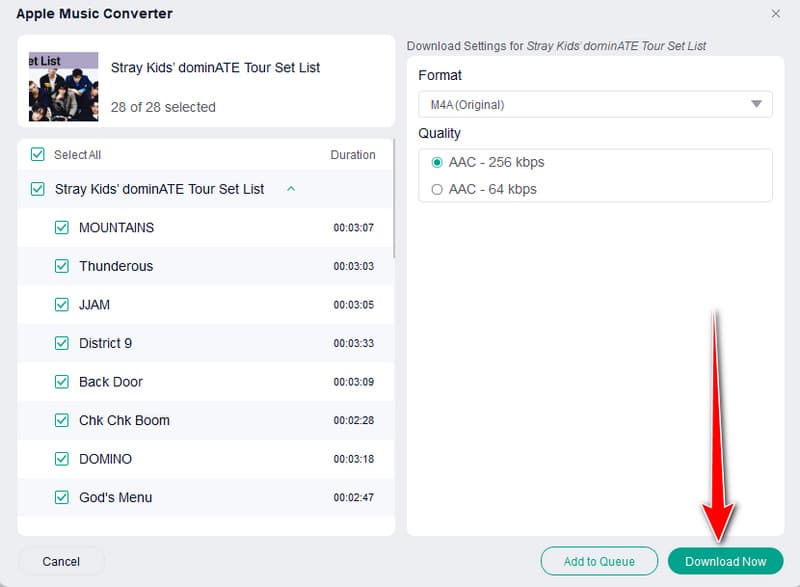Toggle the District 9 checkbox
The image size is (800, 587).
coord(61,343)
